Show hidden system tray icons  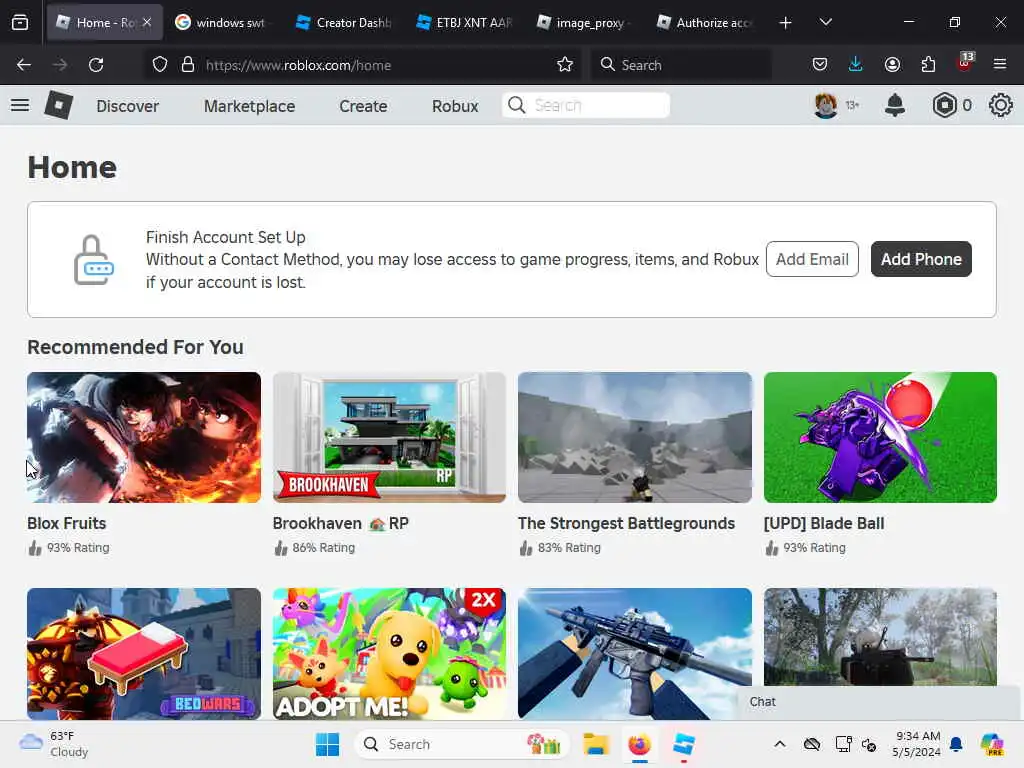[780, 744]
